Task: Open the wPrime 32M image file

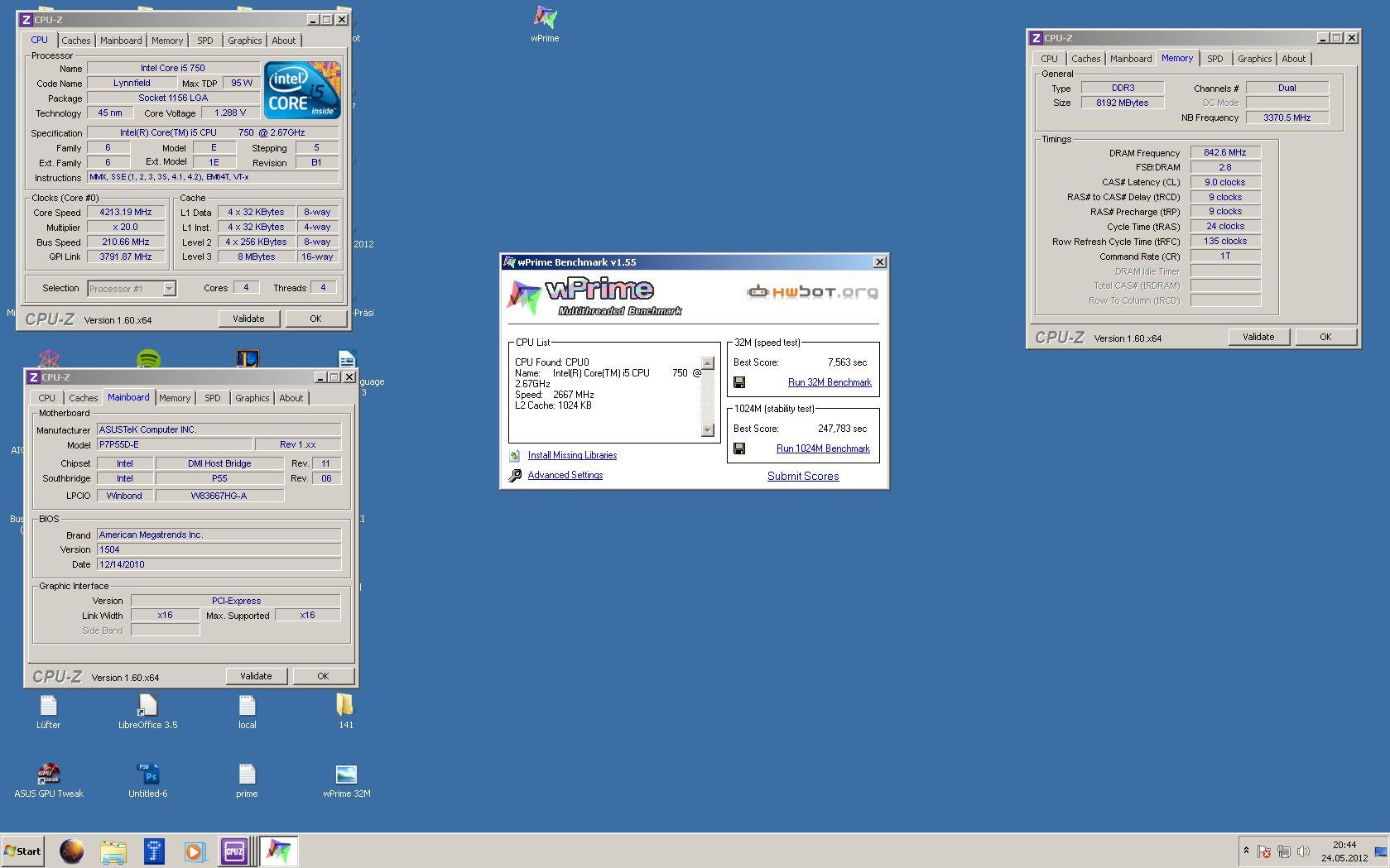Action: (346, 774)
